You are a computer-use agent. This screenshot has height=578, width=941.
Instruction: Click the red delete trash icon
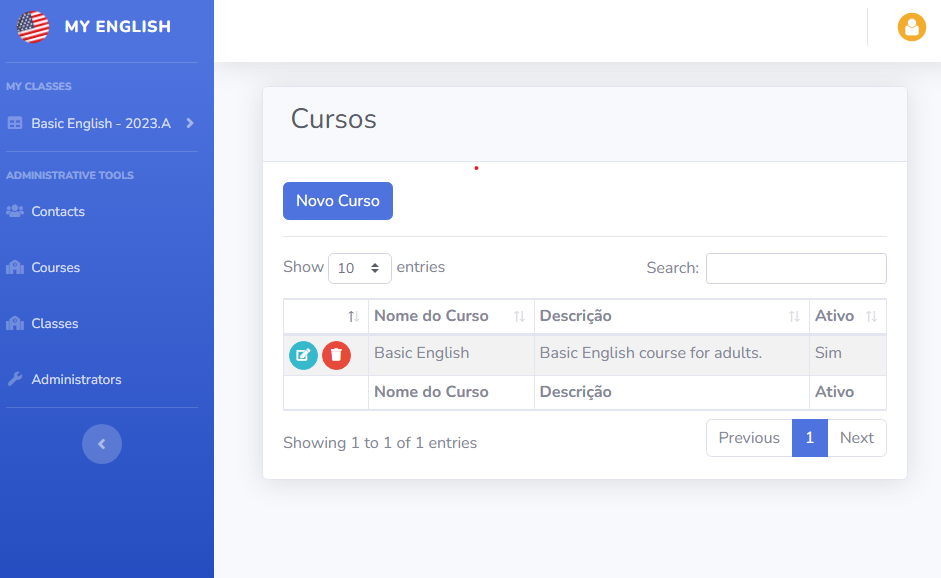point(336,355)
